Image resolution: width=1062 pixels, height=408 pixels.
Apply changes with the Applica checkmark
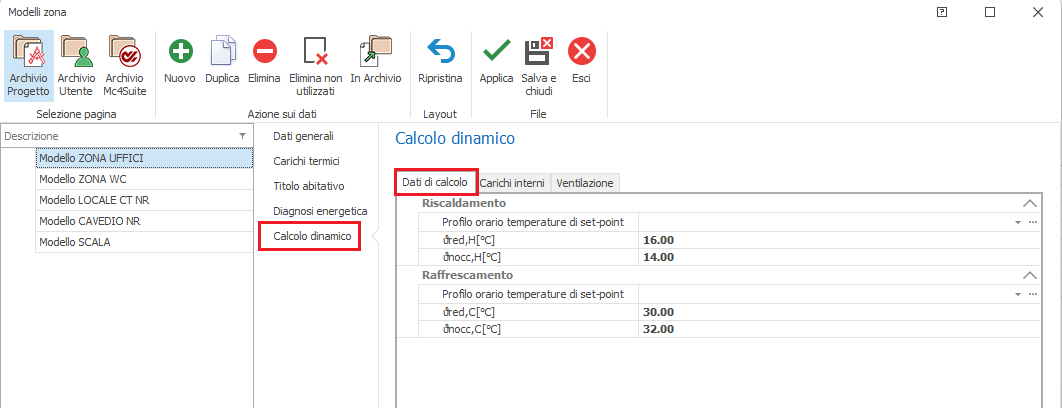coord(496,52)
